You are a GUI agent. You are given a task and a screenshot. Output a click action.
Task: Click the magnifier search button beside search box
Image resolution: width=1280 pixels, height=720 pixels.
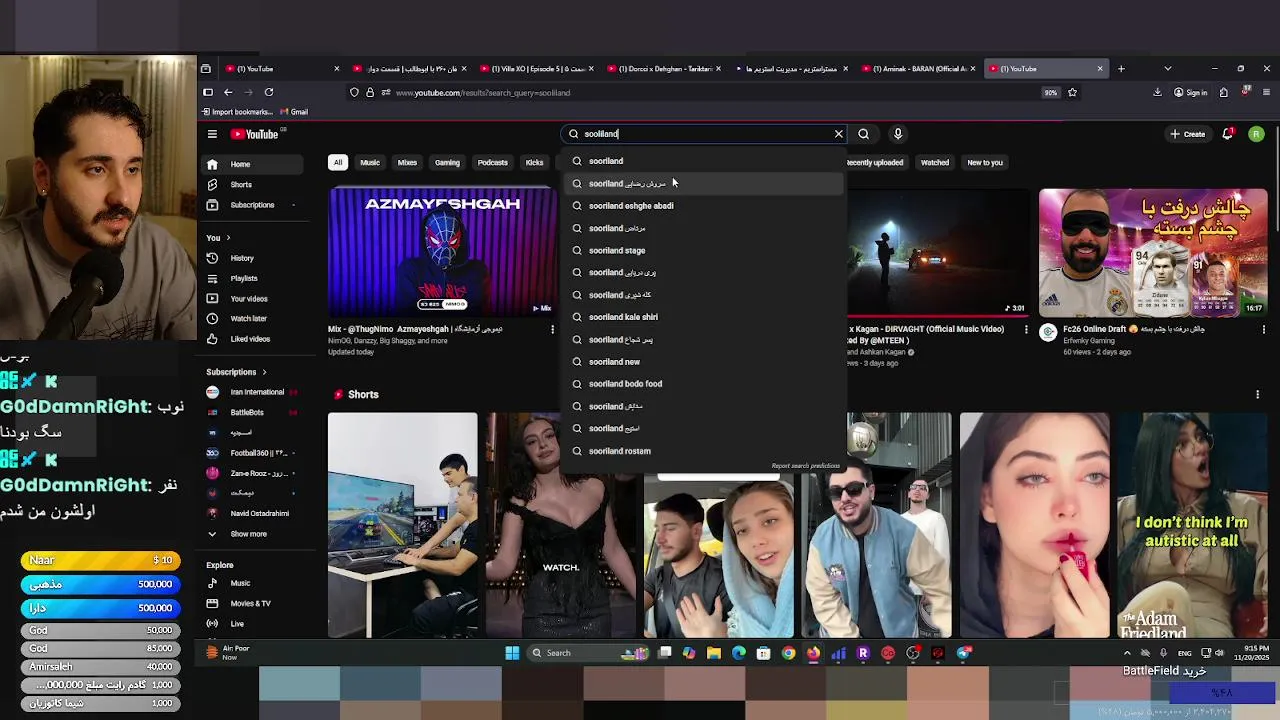864,134
